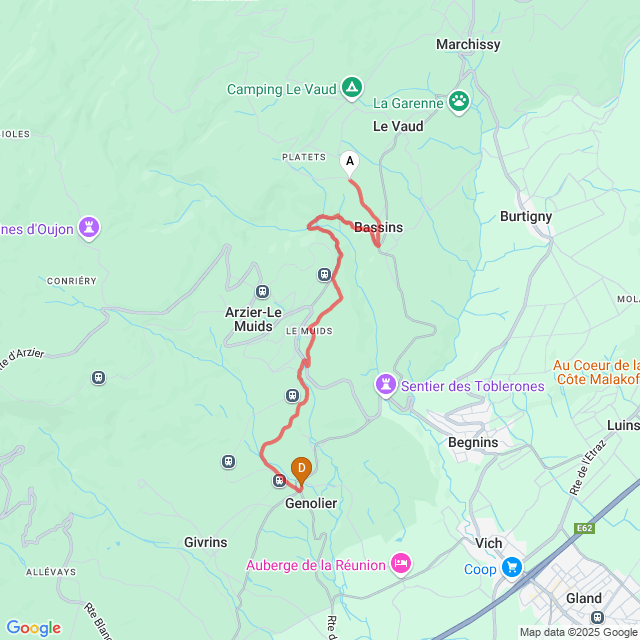Select the Gland train station icon

[x=597, y=617]
